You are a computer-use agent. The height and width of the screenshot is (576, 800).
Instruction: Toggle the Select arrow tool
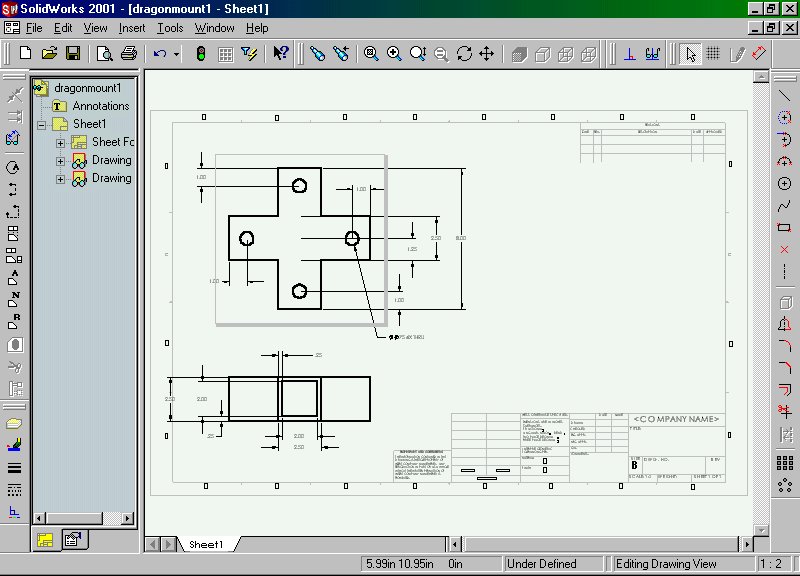click(x=690, y=53)
